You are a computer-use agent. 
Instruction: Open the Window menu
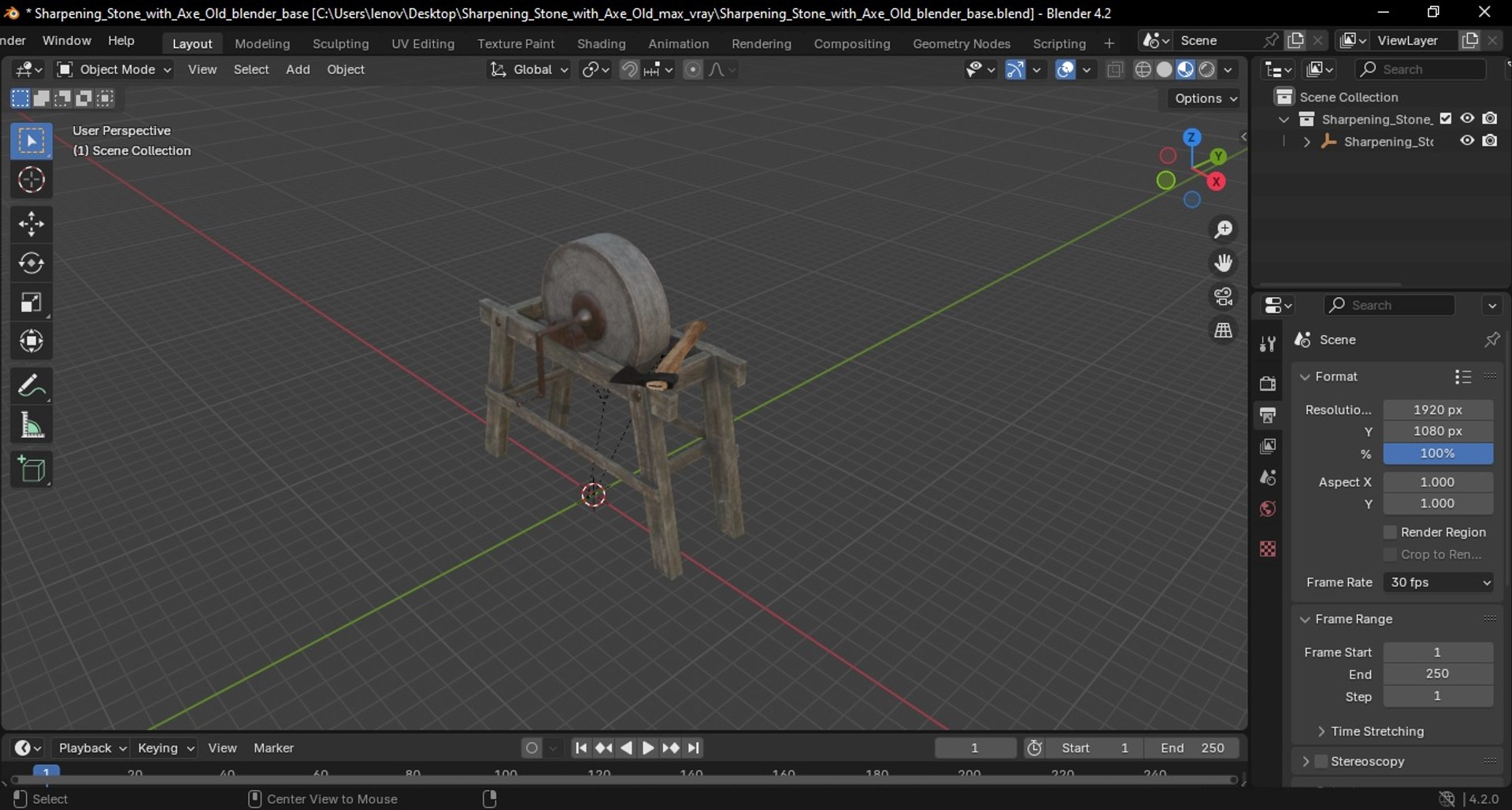coord(67,41)
